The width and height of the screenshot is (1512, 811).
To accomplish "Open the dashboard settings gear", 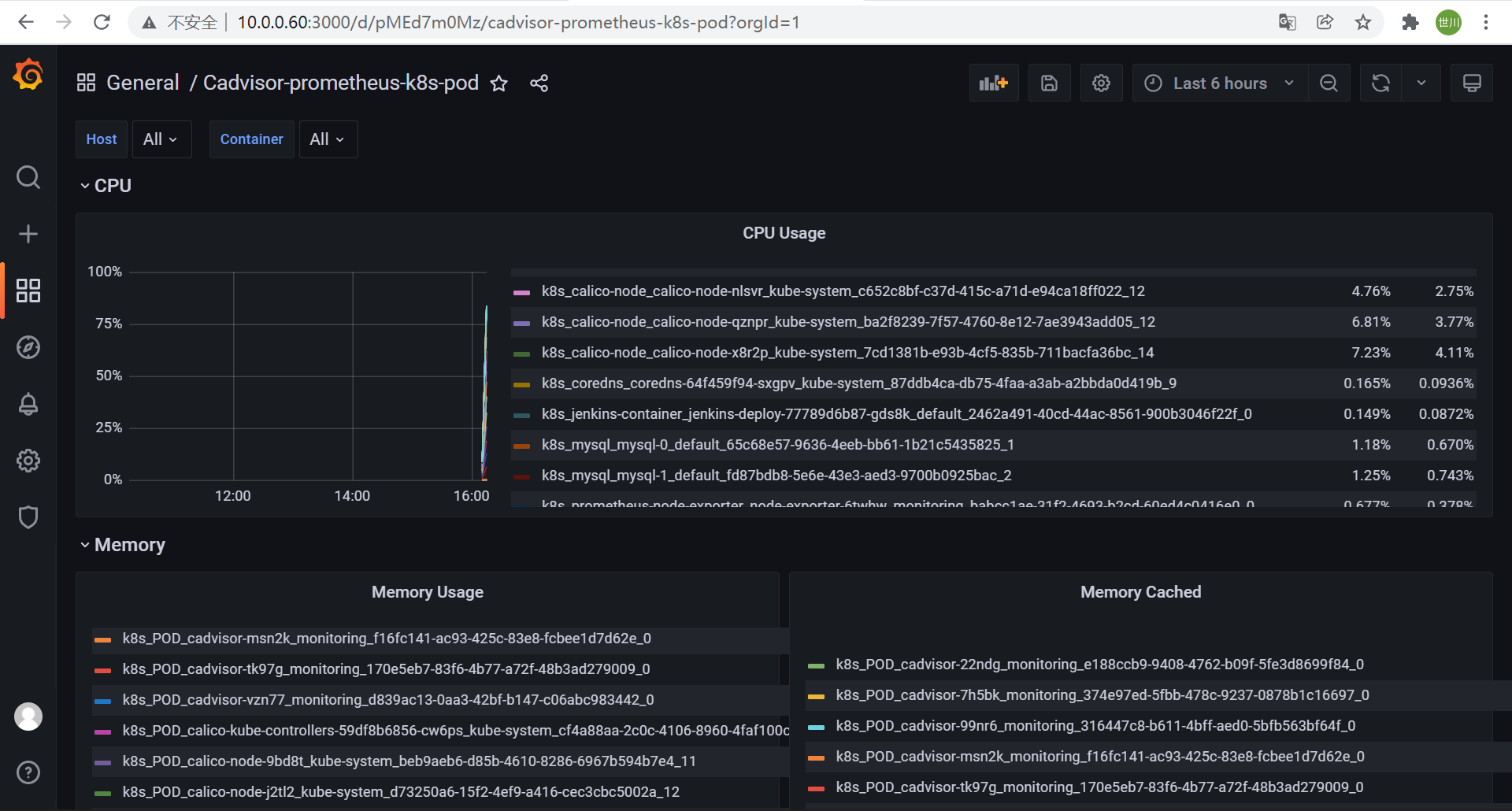I will pos(1101,83).
